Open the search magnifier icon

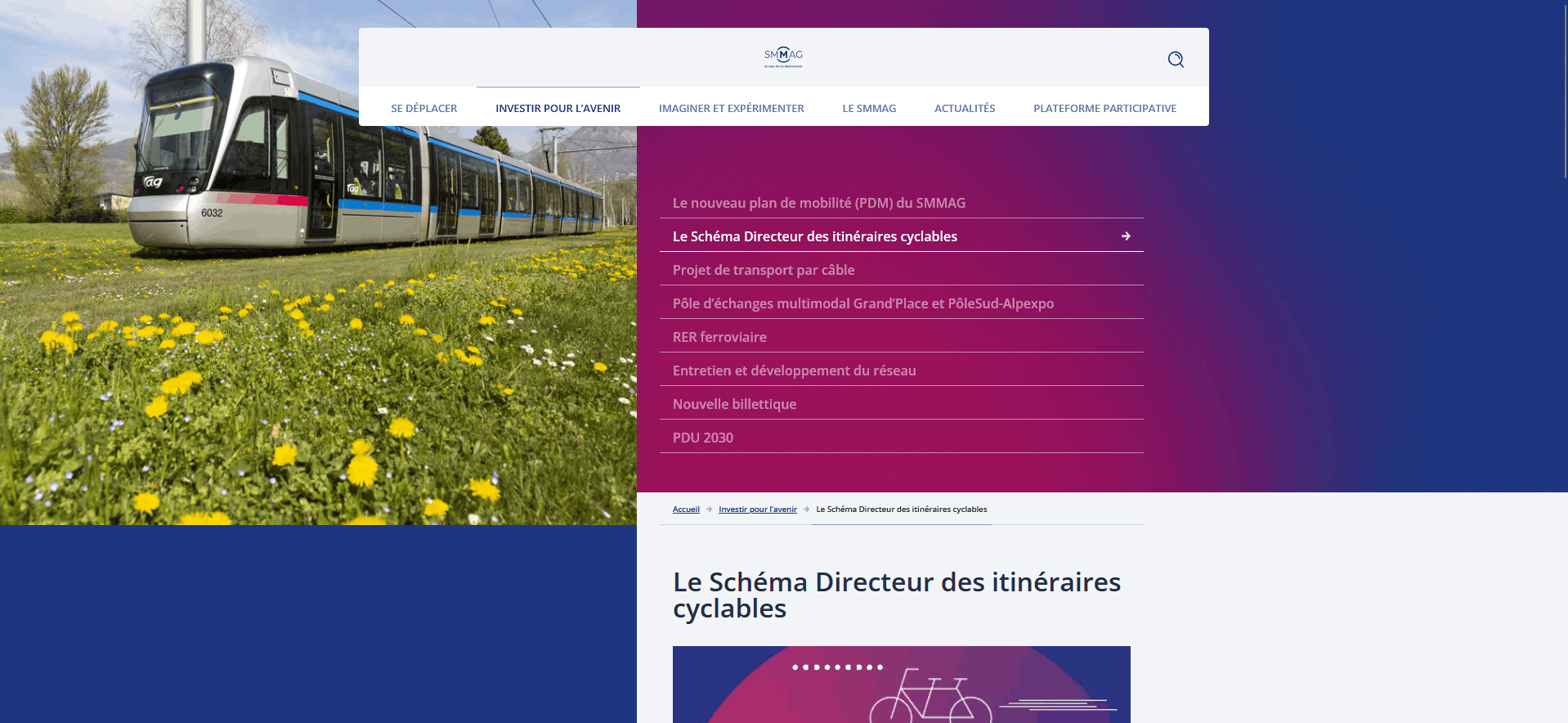(x=1176, y=59)
